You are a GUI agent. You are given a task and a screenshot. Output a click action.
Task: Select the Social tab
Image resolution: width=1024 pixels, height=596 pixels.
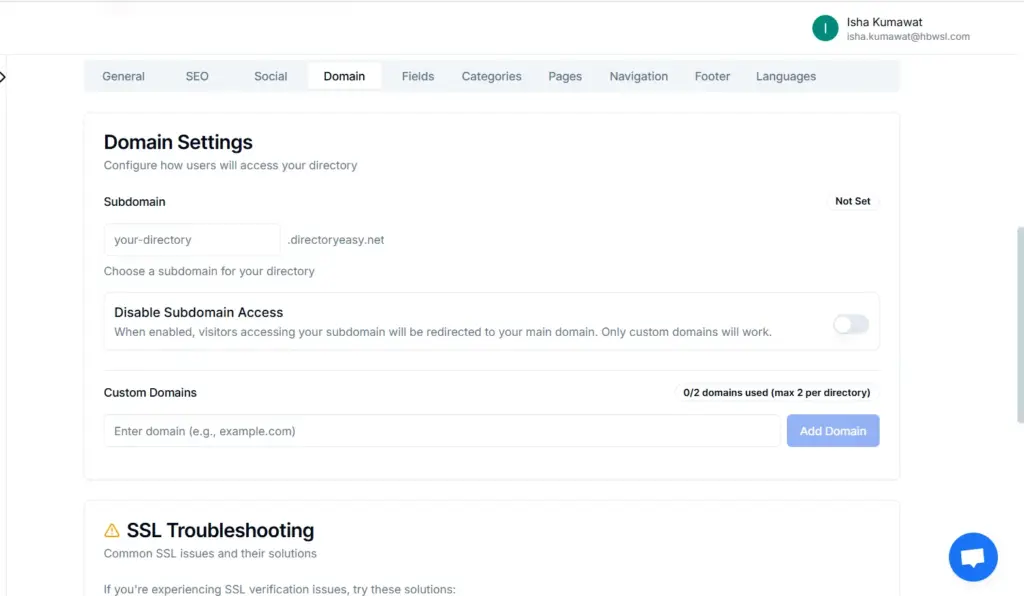(270, 76)
